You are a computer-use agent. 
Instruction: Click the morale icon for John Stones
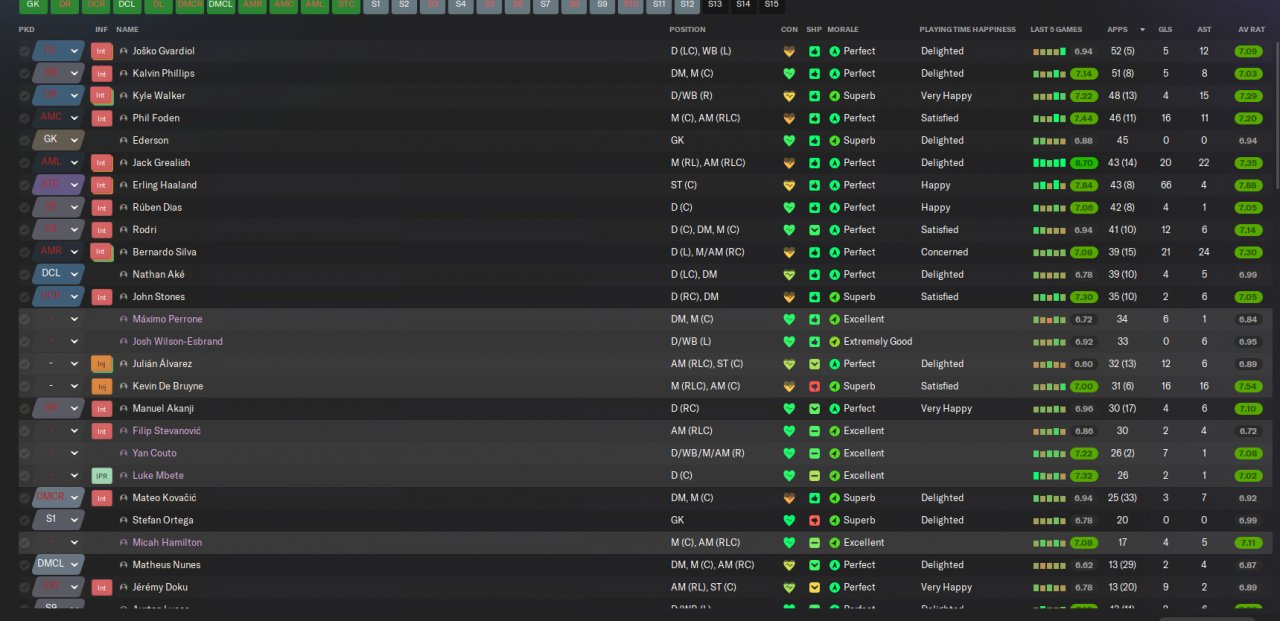coord(835,297)
